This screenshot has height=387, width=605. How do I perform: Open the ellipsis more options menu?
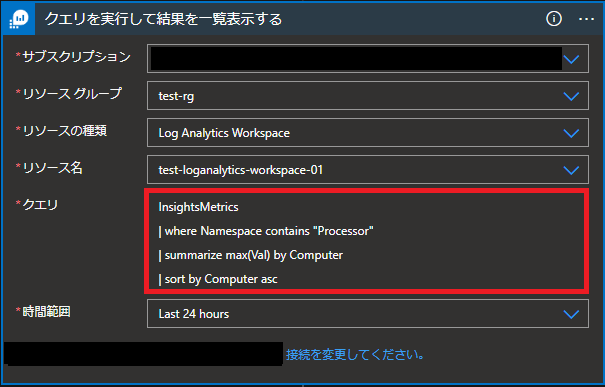point(586,19)
